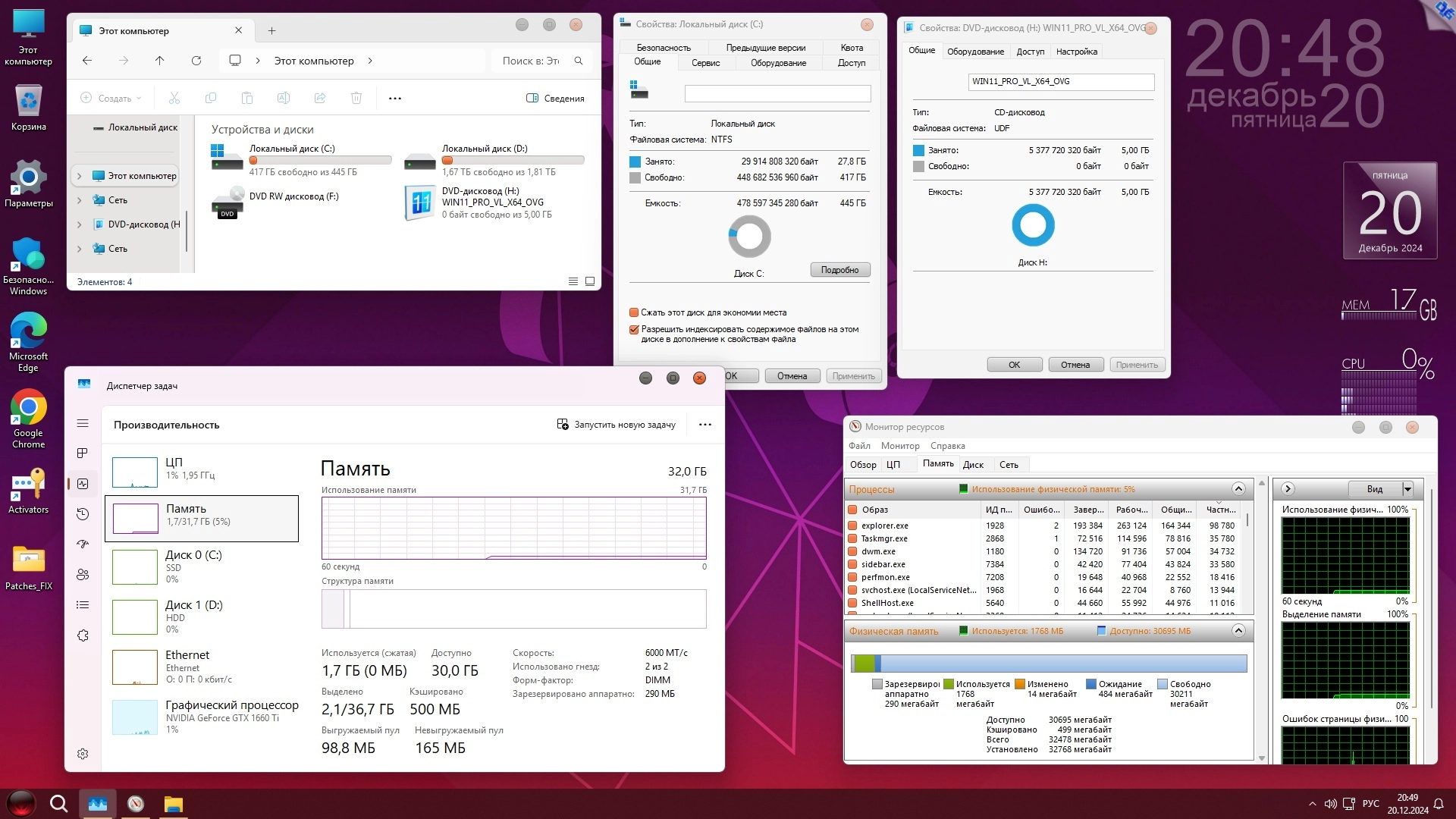Open Startup apps page in Task Manager
The width and height of the screenshot is (1456, 819).
click(x=83, y=544)
